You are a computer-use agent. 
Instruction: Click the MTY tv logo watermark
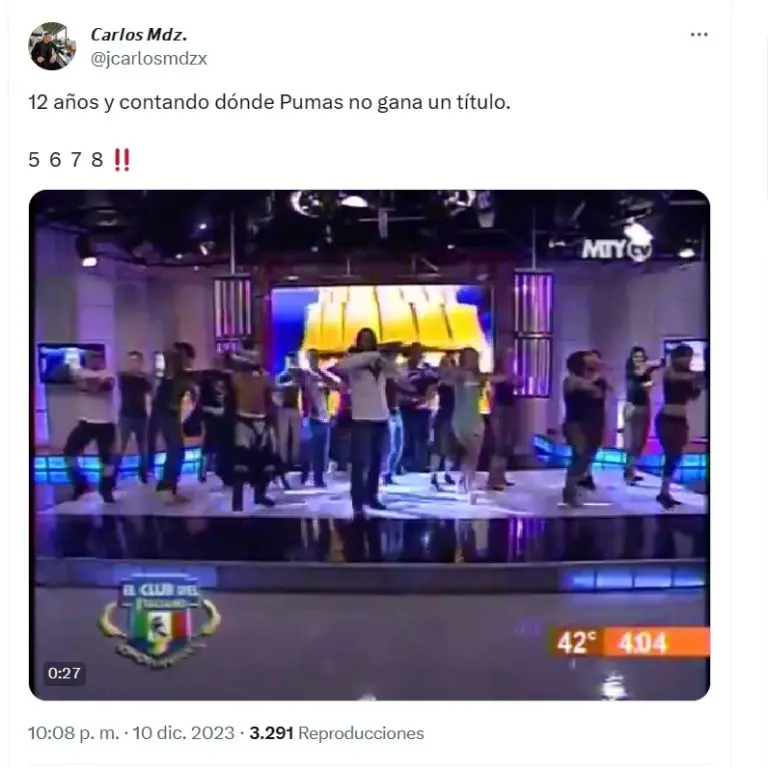coord(617,250)
